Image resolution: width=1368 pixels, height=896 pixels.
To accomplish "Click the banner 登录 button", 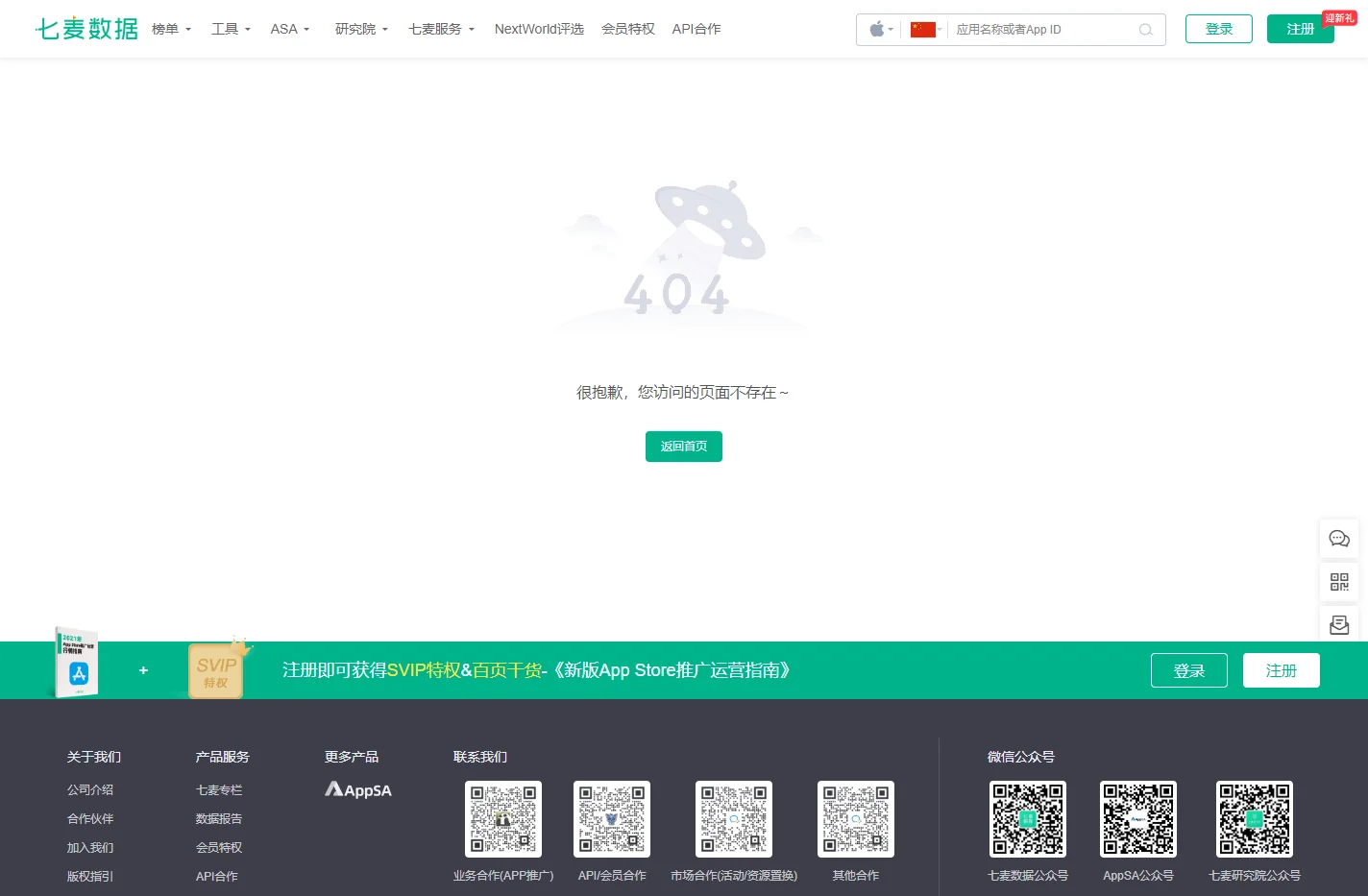I will 1189,670.
